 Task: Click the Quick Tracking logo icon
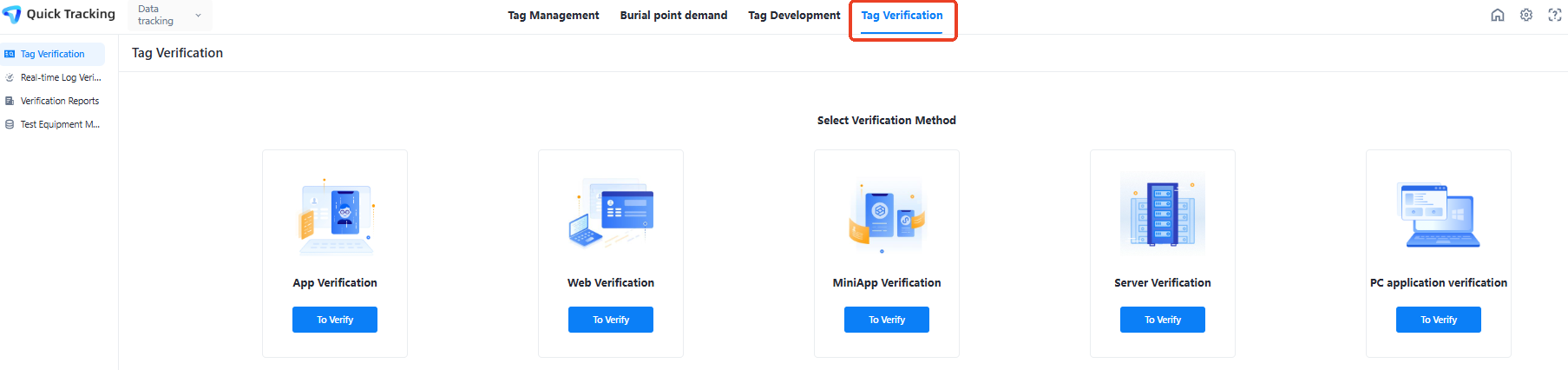pyautogui.click(x=12, y=15)
